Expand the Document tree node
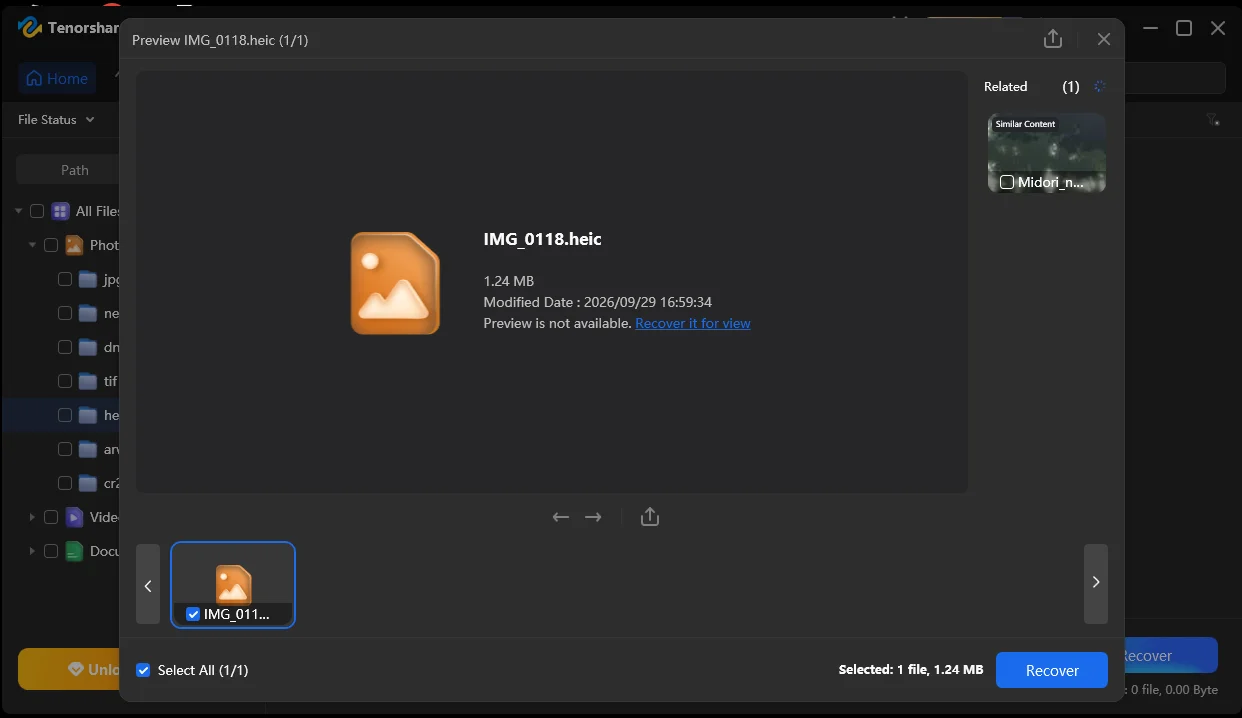The width and height of the screenshot is (1242, 718). 32,551
